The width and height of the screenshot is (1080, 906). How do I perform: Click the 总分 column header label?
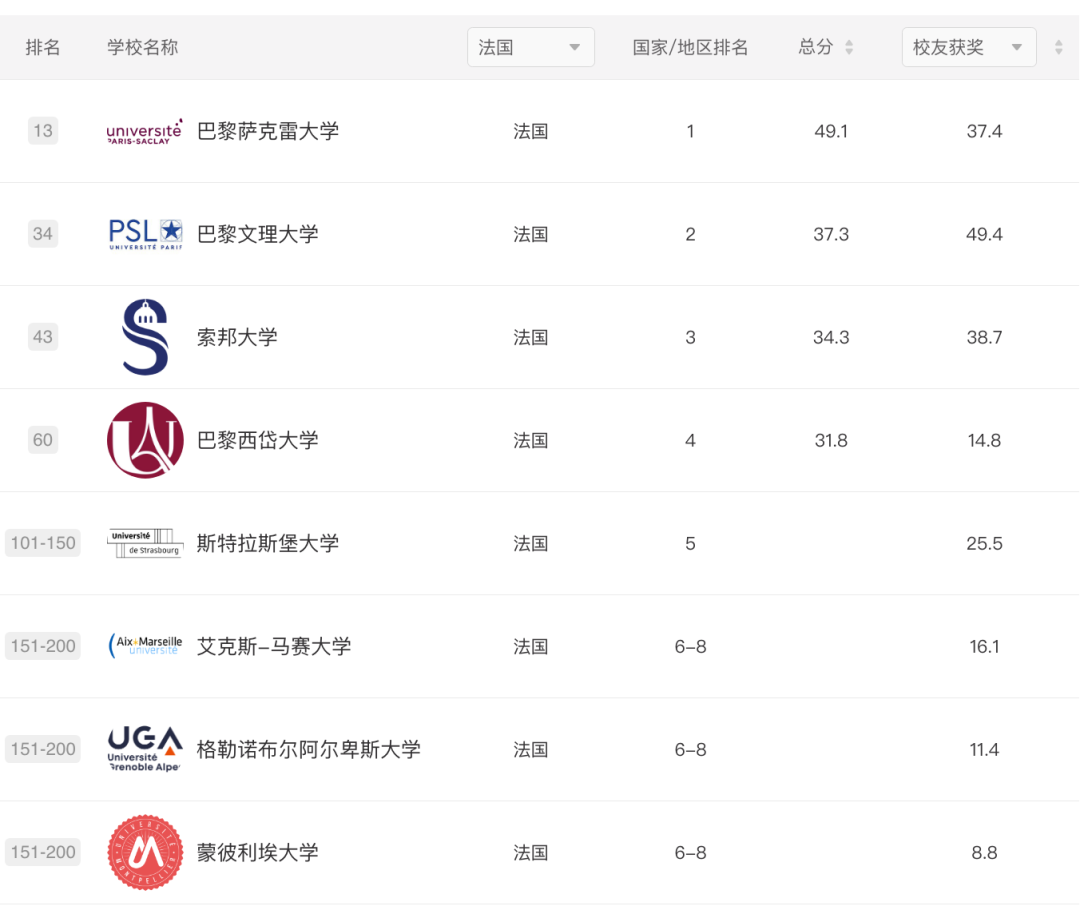click(x=816, y=47)
